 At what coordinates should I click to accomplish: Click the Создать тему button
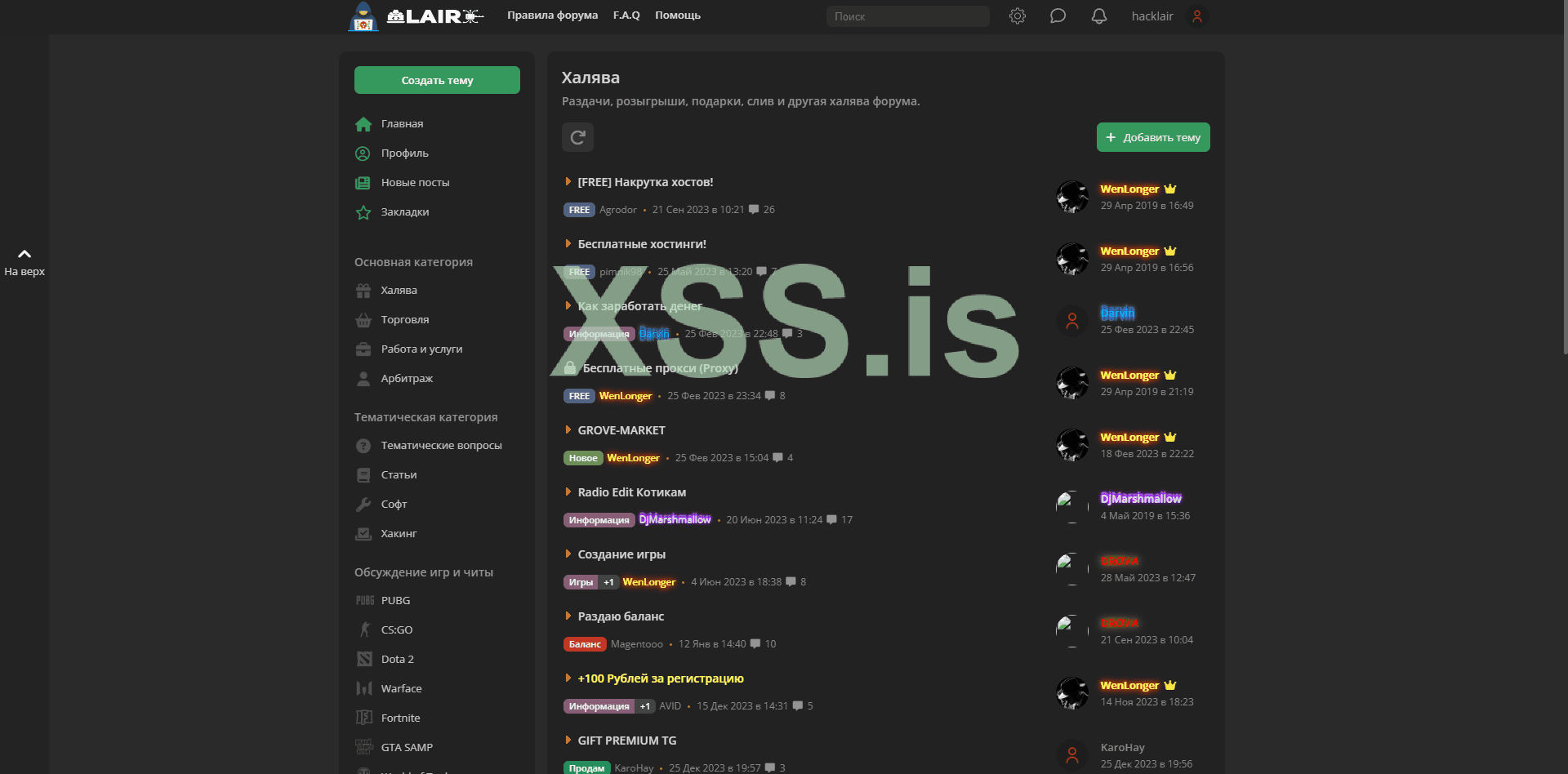pyautogui.click(x=437, y=80)
